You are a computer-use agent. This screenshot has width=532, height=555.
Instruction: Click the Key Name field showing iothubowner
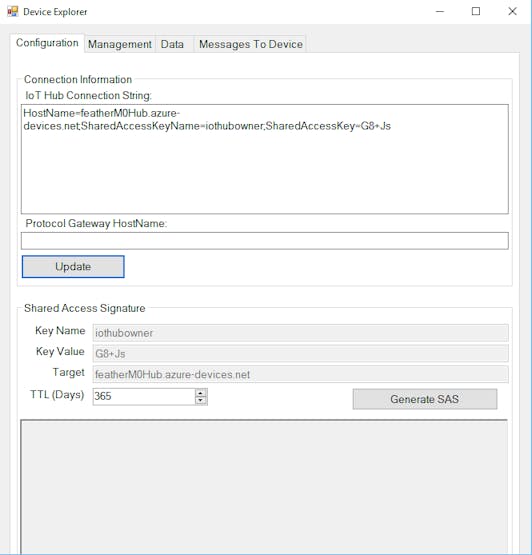tap(301, 333)
